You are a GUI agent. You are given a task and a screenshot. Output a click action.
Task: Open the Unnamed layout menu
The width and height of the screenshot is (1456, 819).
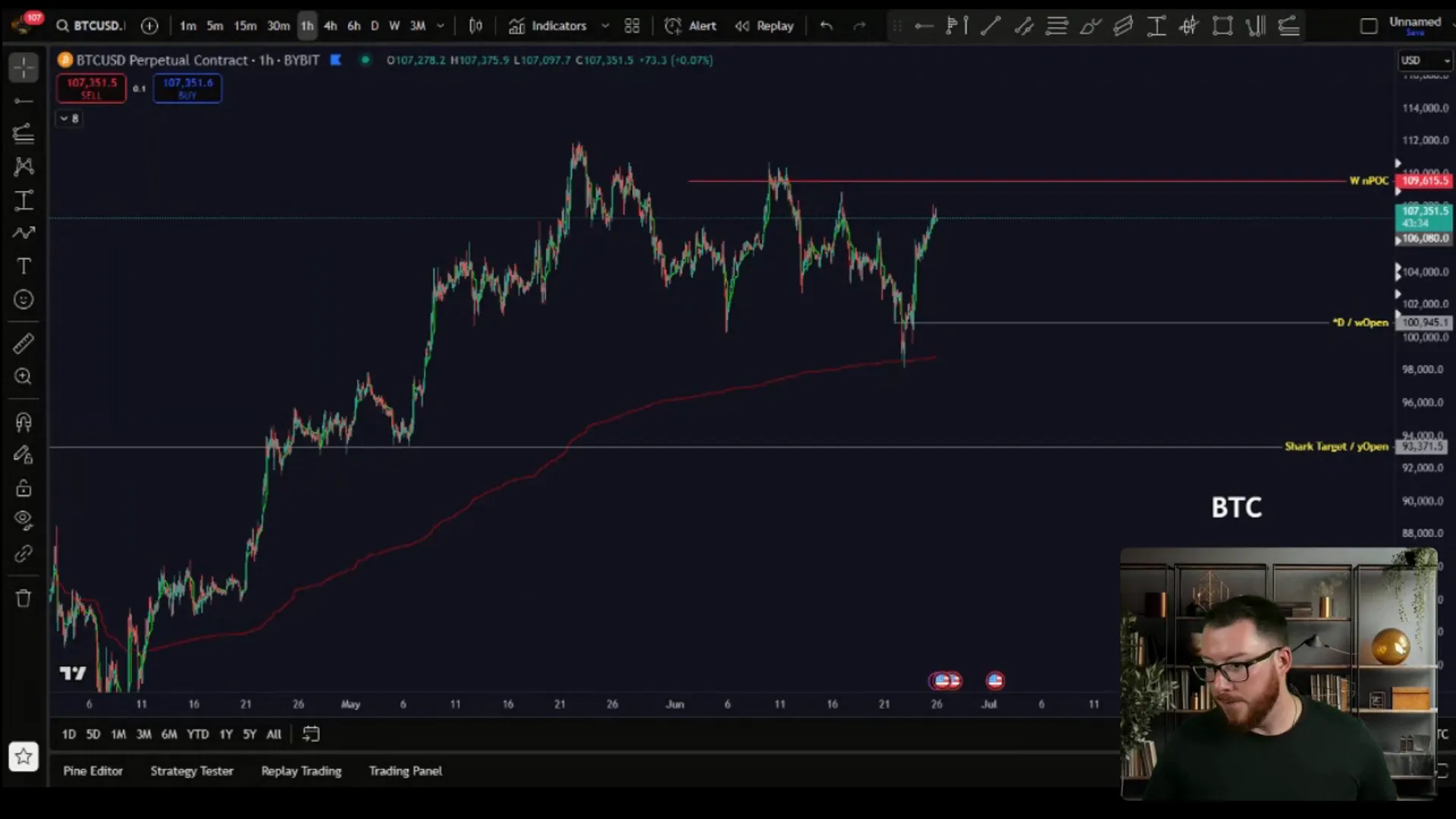click(1415, 21)
